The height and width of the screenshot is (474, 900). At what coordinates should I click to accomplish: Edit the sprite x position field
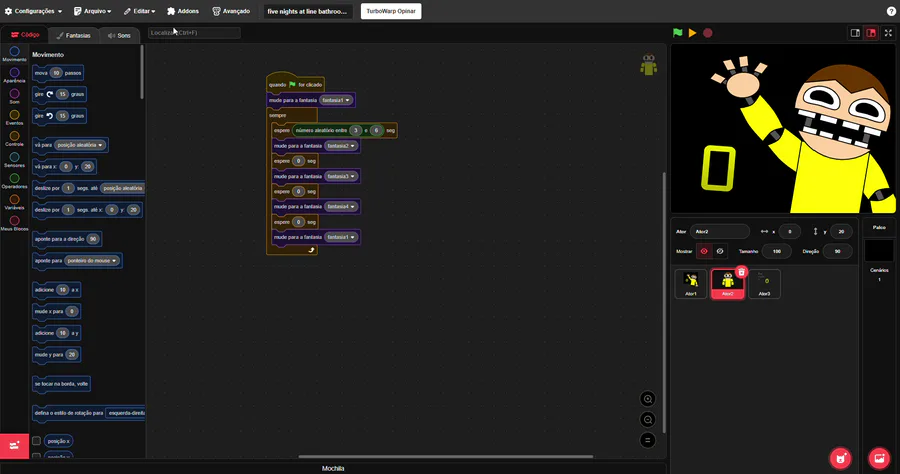click(x=790, y=232)
